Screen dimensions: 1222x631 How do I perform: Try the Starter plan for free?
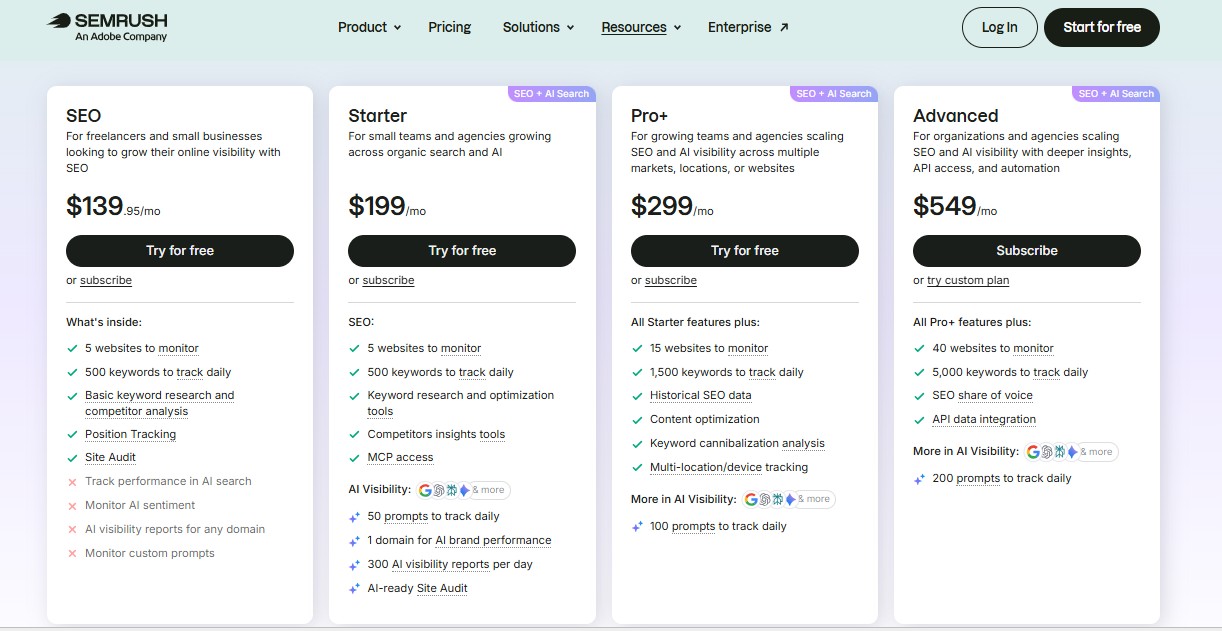462,250
